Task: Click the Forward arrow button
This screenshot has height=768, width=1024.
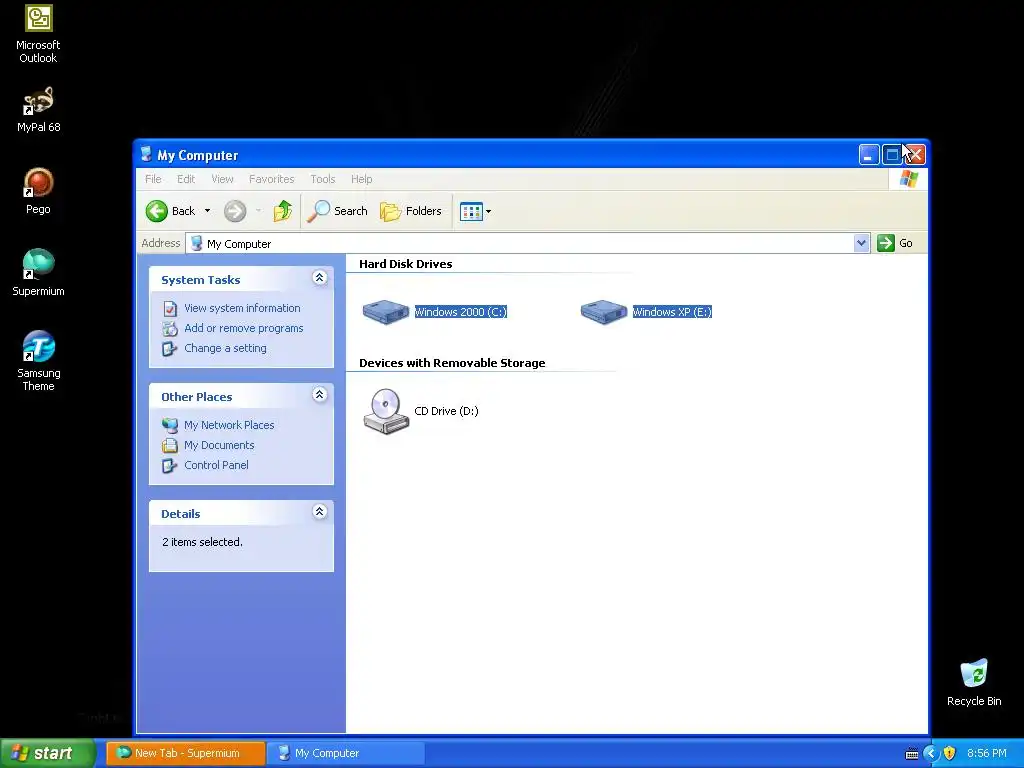Action: click(x=235, y=211)
